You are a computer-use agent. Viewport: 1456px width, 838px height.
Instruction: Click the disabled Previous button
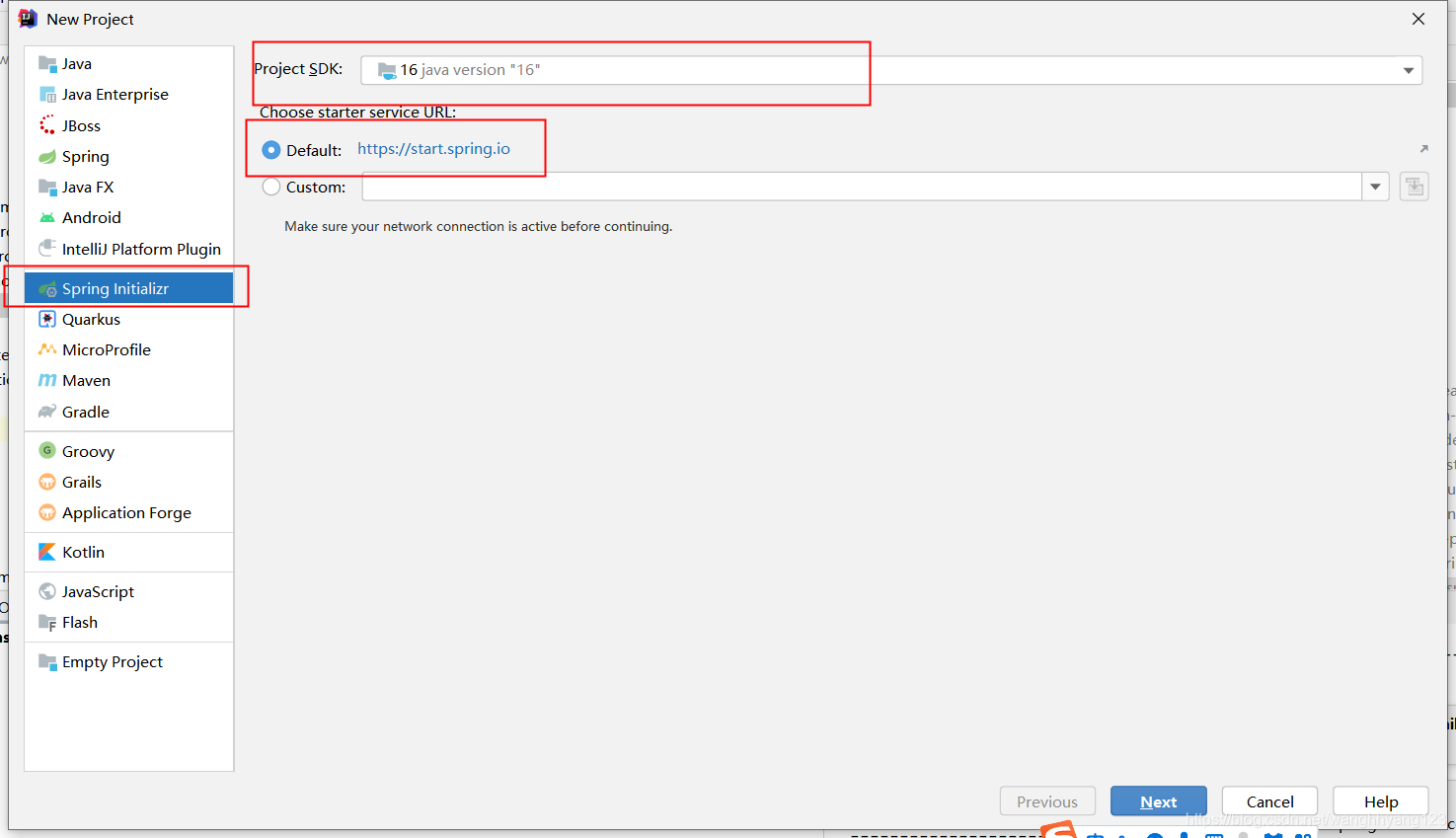click(1047, 801)
